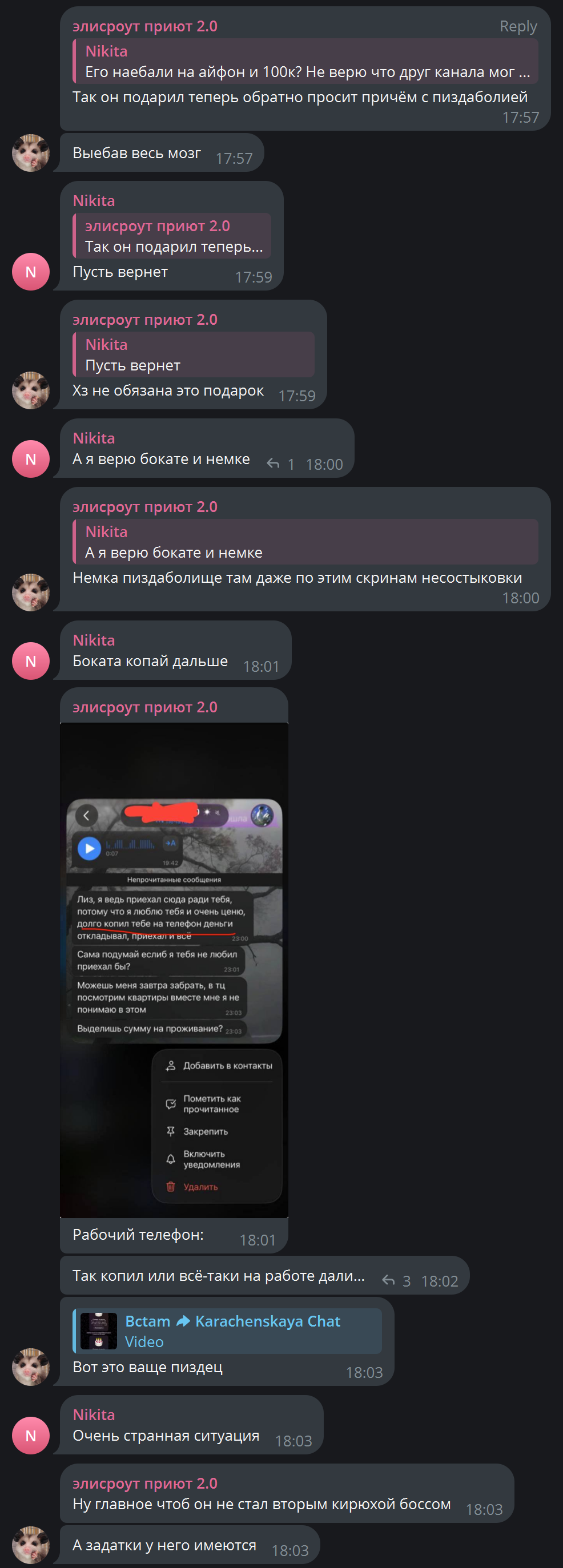Click the play button in the screenshot voice message
The image size is (563, 1568).
pos(90,848)
